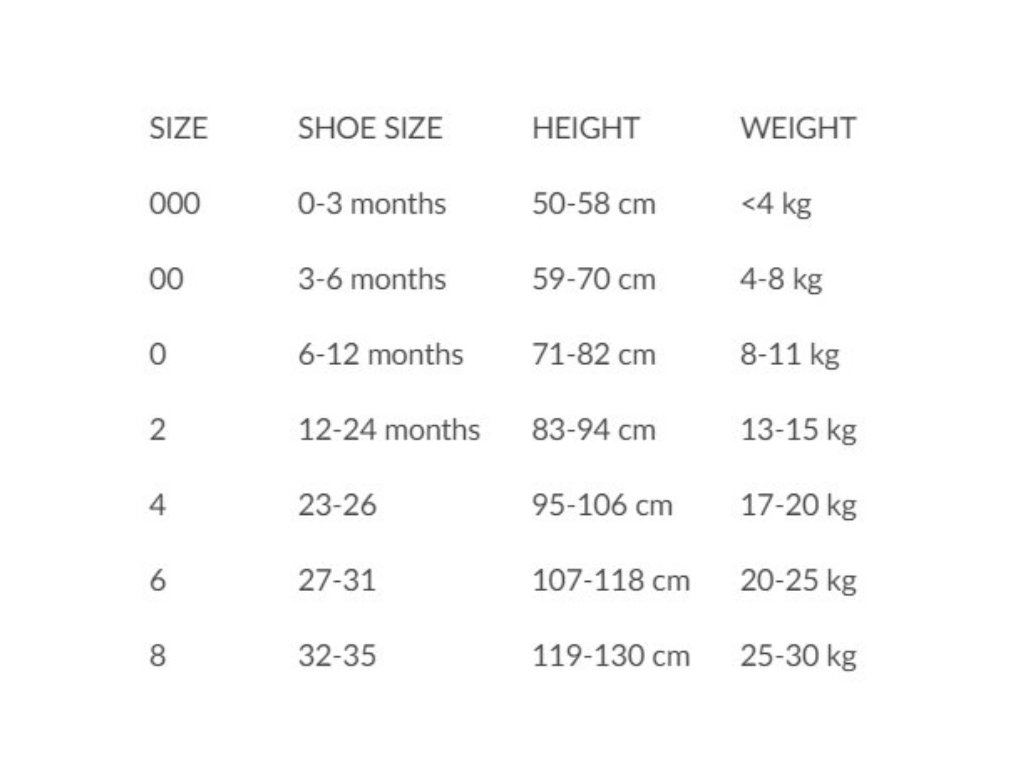Image resolution: width=1024 pixels, height=768 pixels.
Task: Click the WEIGHT column header
Action: click(x=797, y=128)
